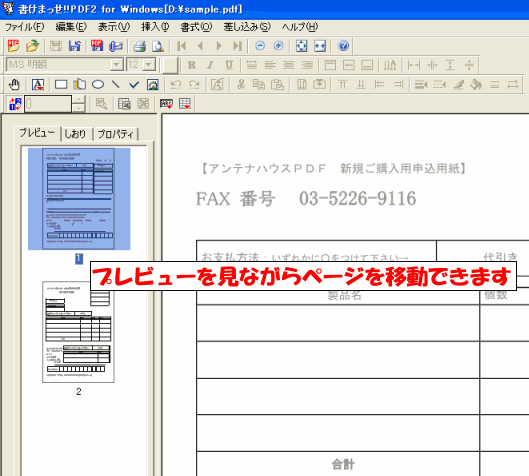Open the 差し込み(S) menu
529x476 pixels.
tap(247, 27)
